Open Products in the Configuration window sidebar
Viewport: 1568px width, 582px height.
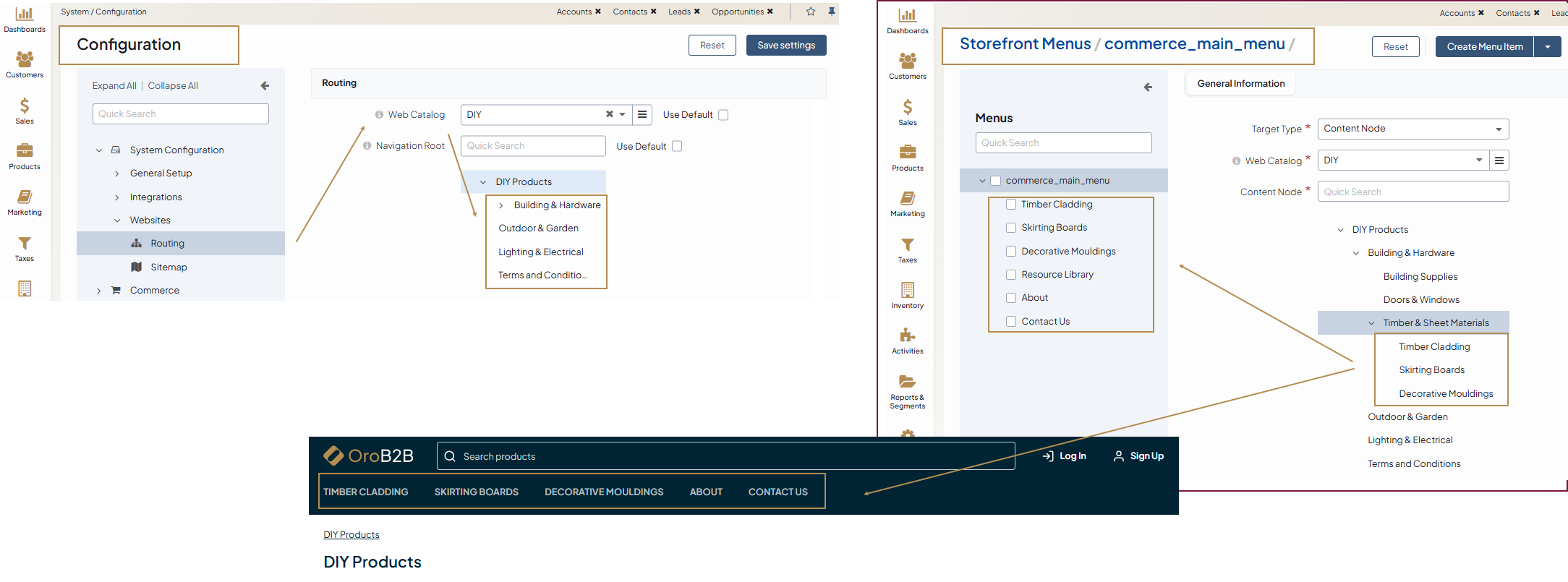click(25, 157)
